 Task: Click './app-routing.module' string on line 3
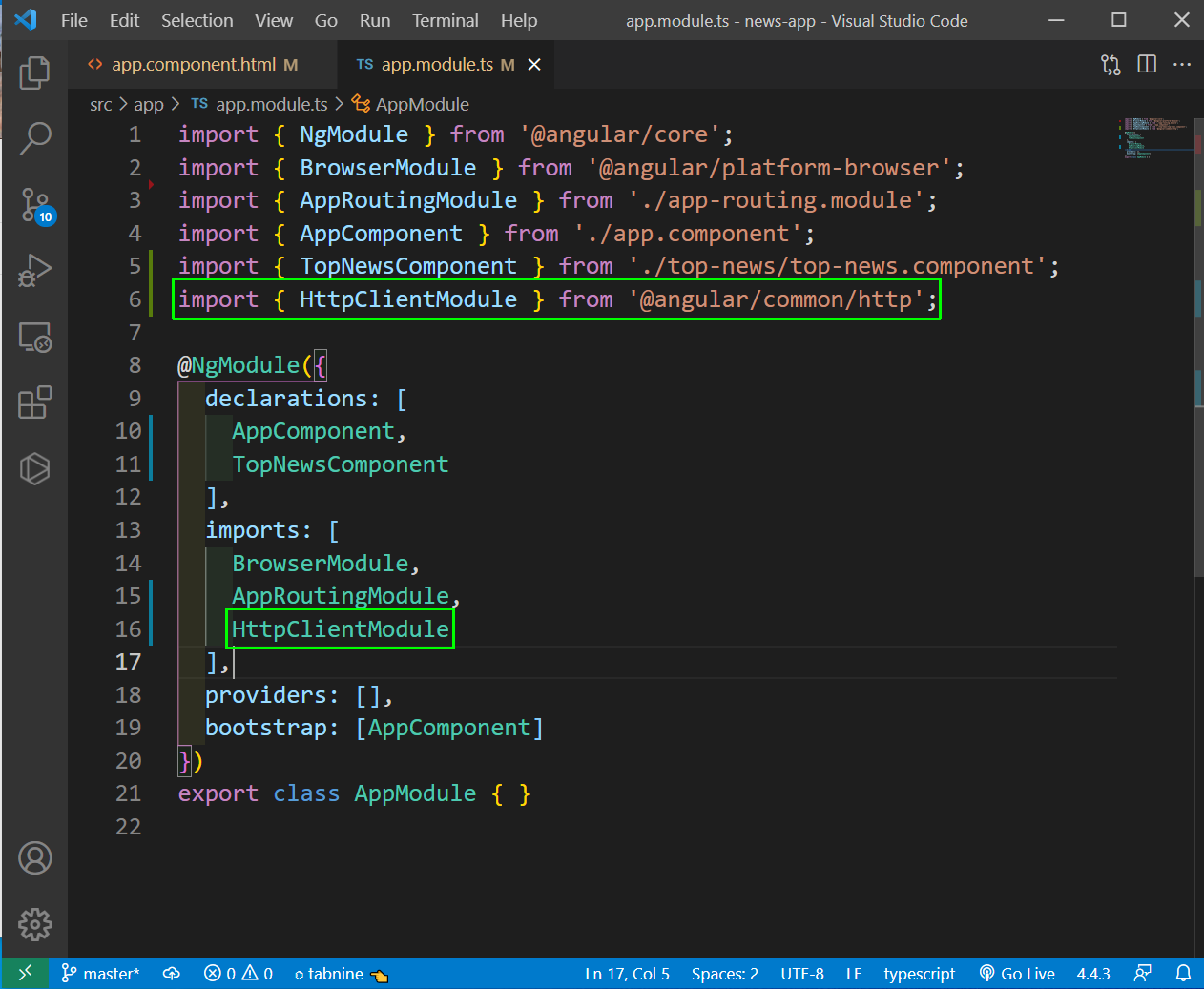click(x=776, y=200)
